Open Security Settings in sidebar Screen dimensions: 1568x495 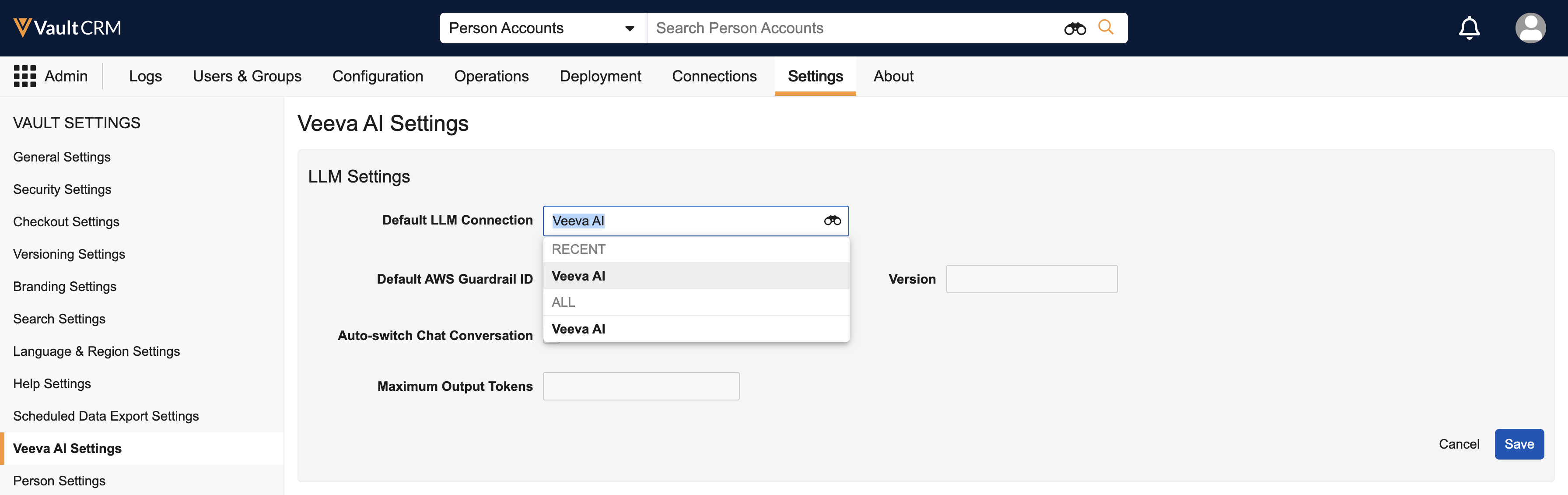click(62, 190)
